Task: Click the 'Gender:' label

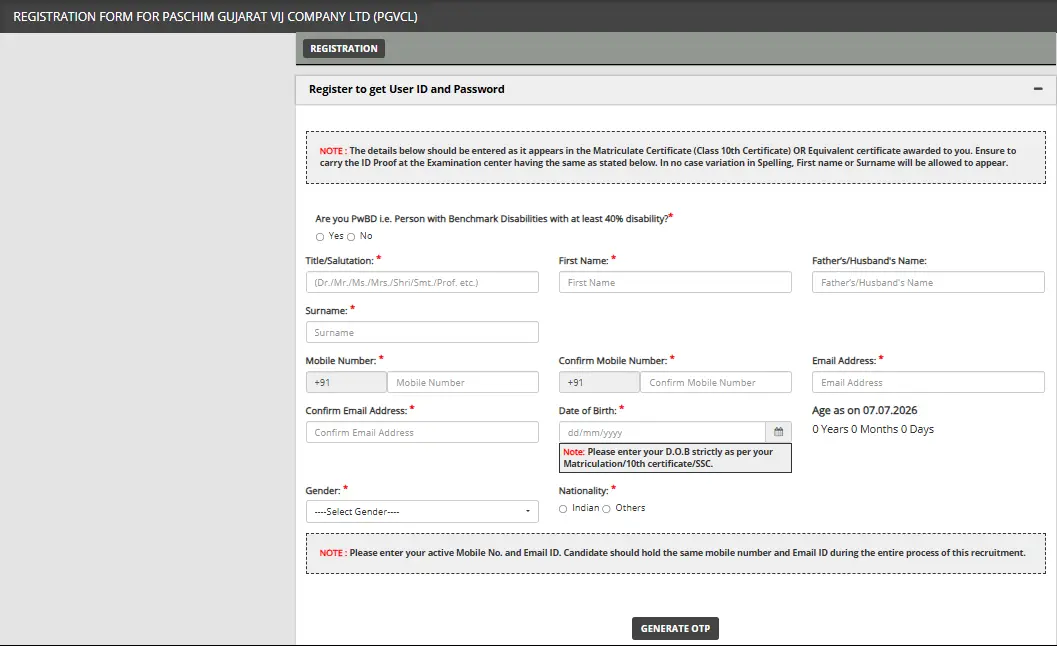Action: pos(323,491)
